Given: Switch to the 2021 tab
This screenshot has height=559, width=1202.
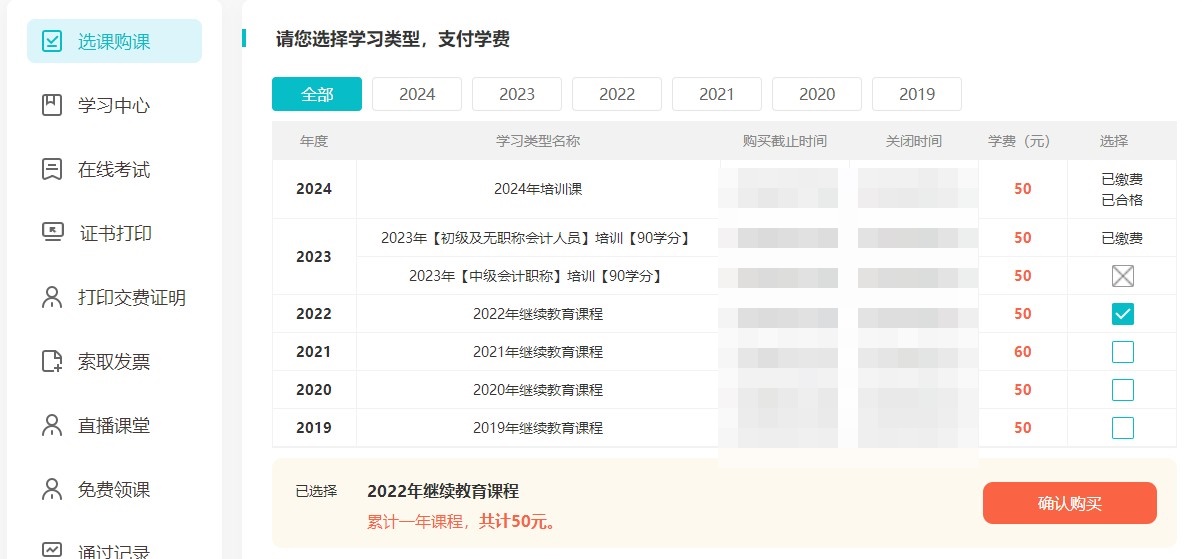Looking at the screenshot, I should 717,94.
